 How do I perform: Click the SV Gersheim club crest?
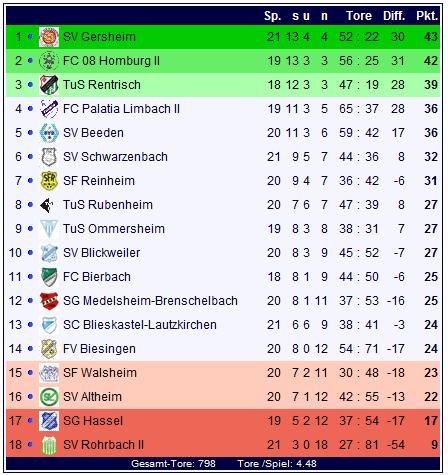[49, 37]
